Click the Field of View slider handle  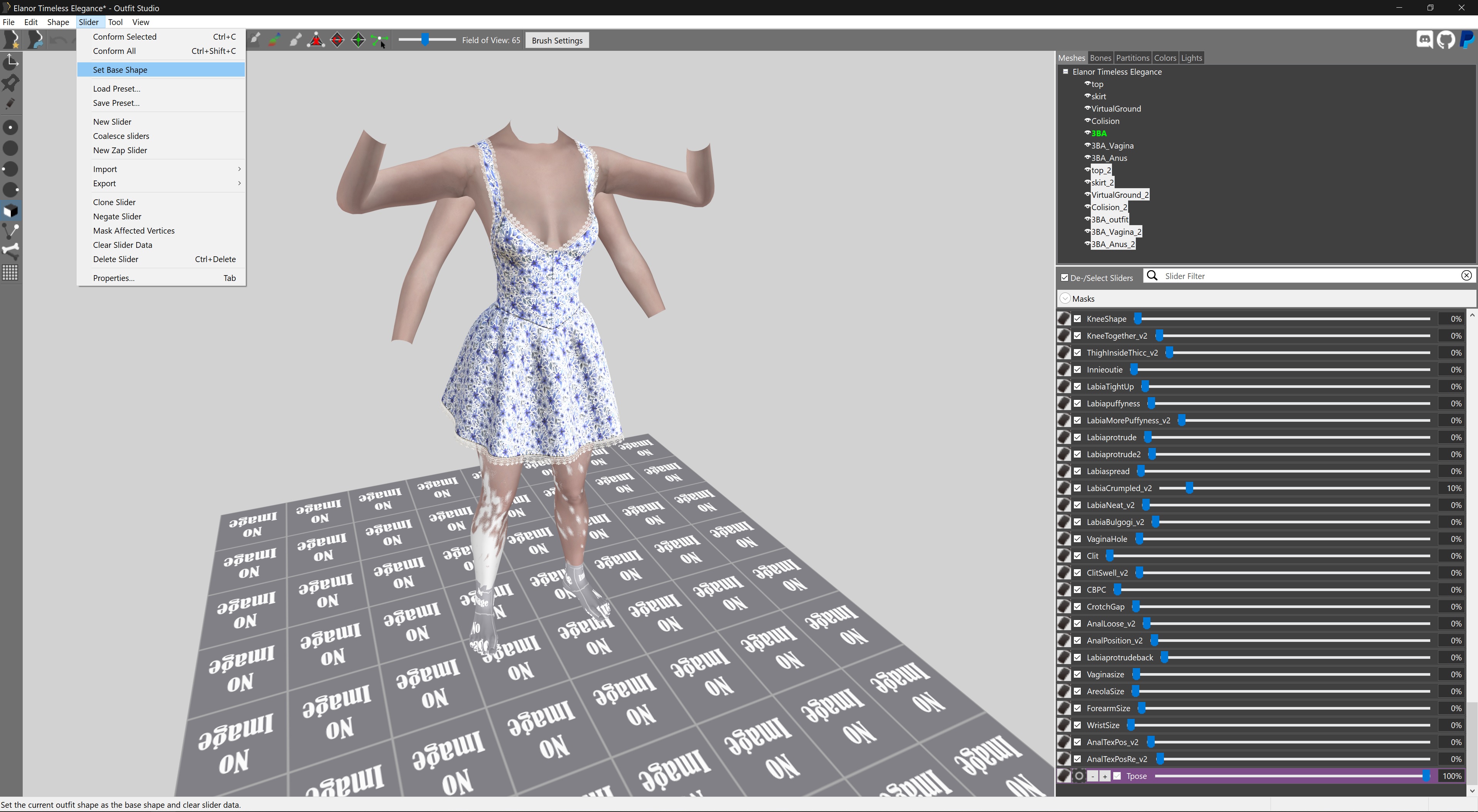[425, 40]
